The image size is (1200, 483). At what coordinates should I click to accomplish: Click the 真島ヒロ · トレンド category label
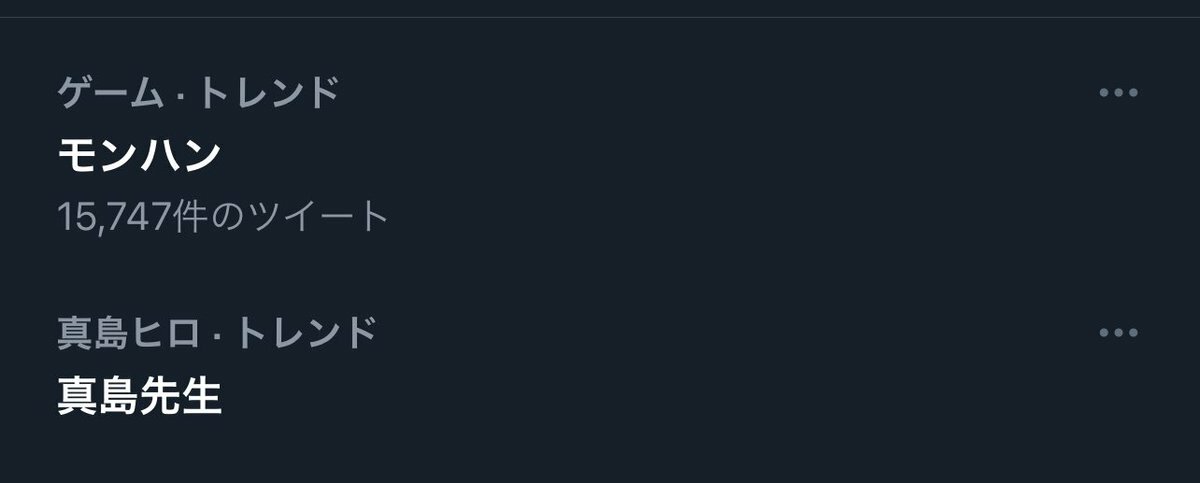tap(217, 333)
